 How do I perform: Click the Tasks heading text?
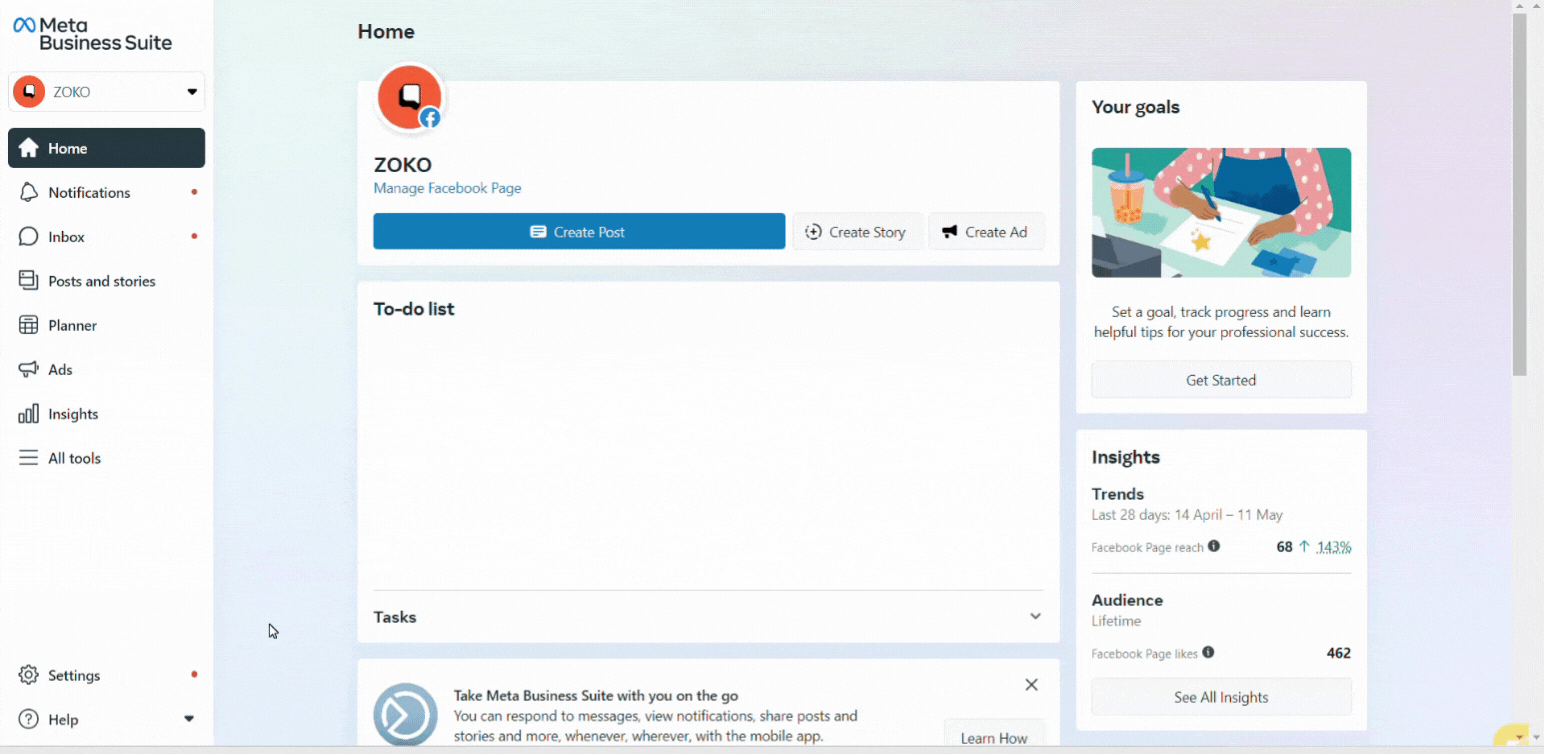(395, 617)
